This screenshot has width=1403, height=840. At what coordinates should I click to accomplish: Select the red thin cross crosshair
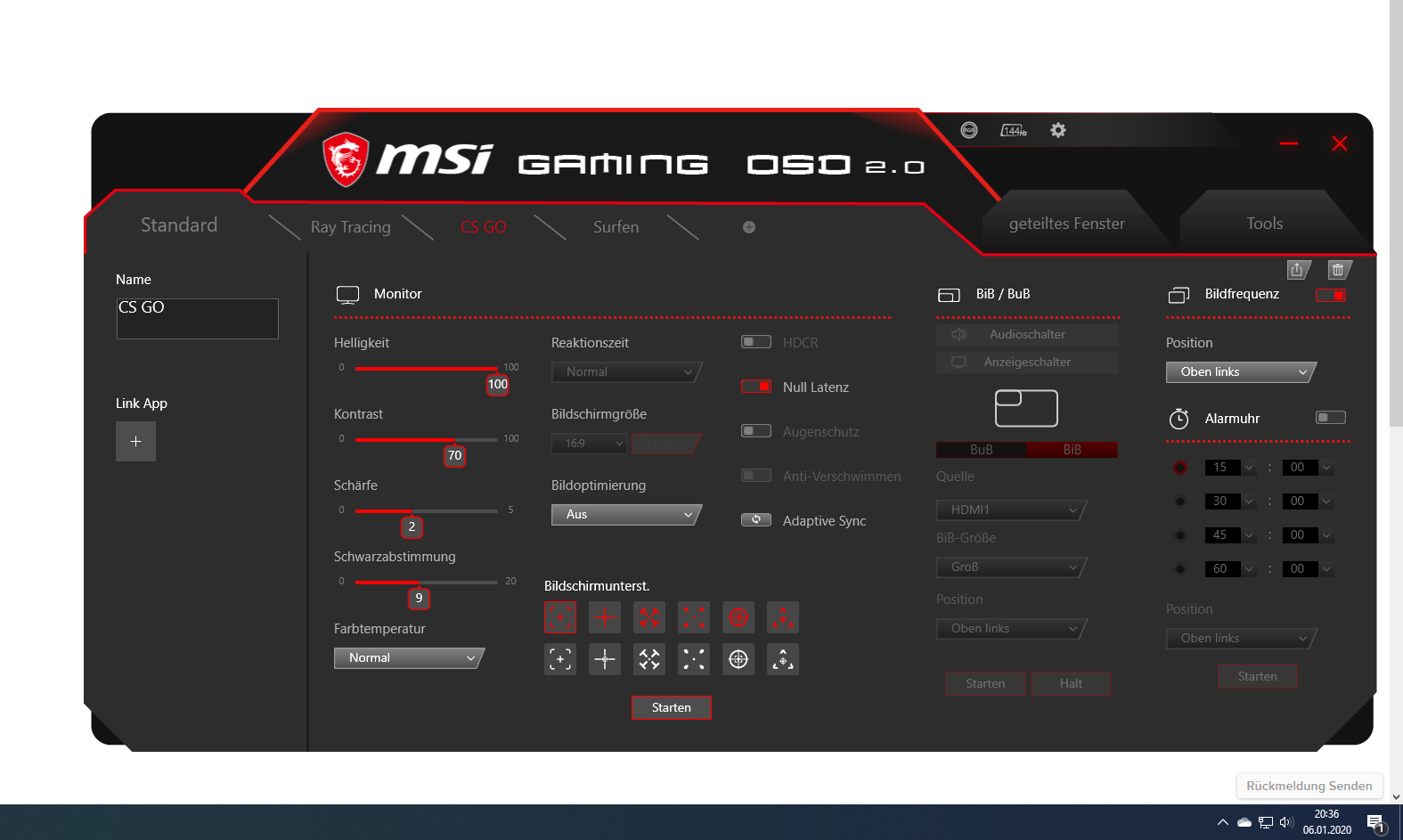(x=605, y=616)
